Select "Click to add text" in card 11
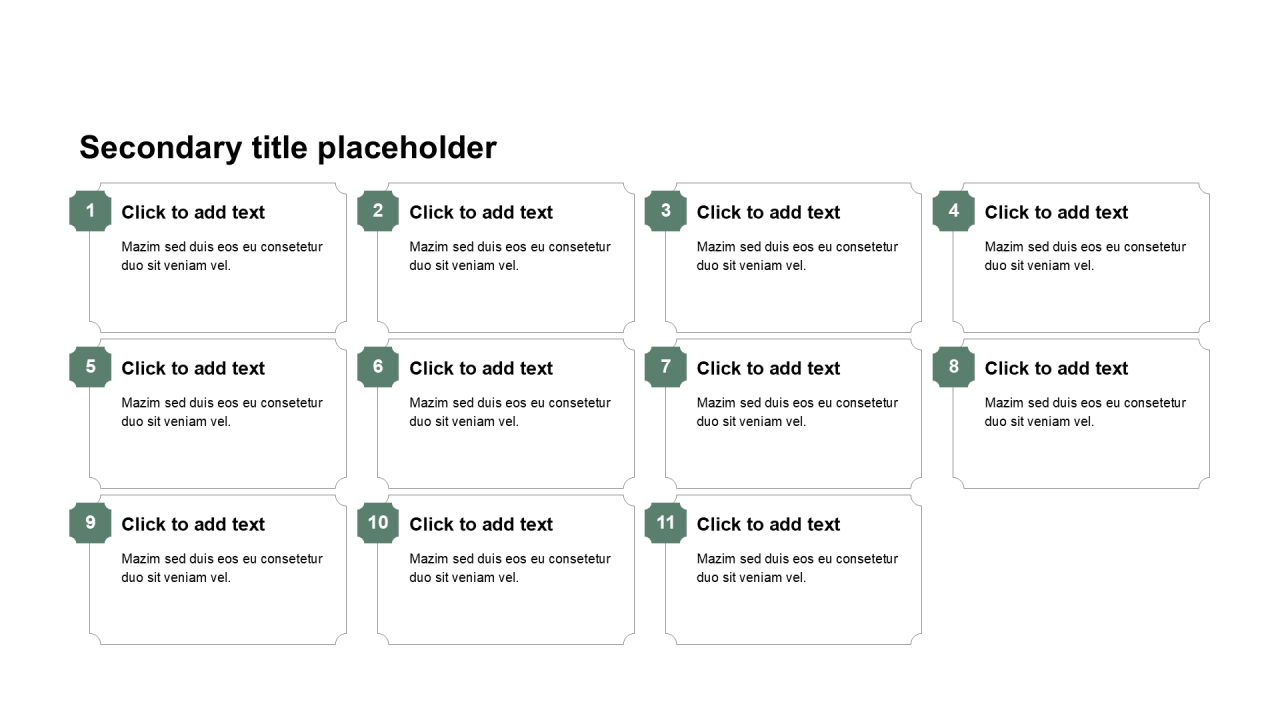 768,524
